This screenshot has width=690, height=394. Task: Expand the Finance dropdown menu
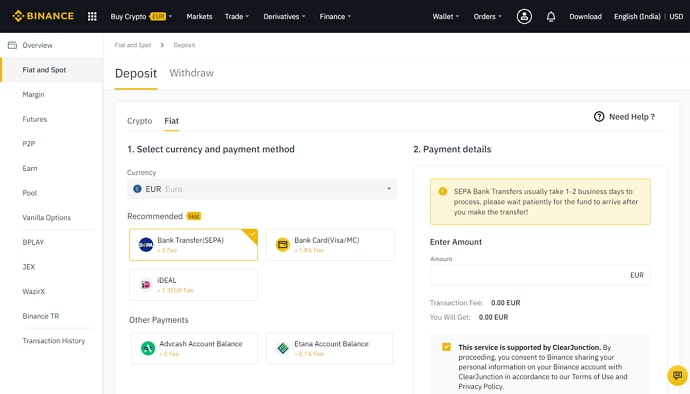coord(335,16)
